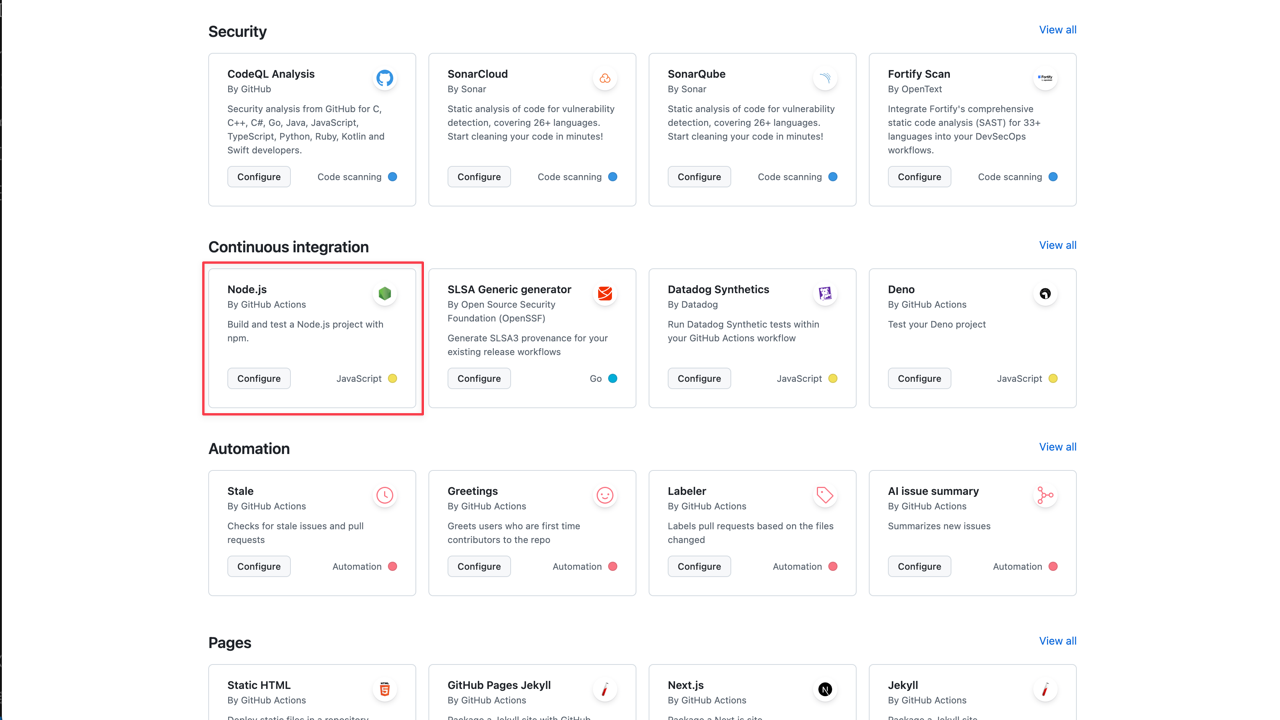Screen dimensions: 1280x720
Task: Select the Jekyll ink bottle icon
Action: pos(1045,689)
